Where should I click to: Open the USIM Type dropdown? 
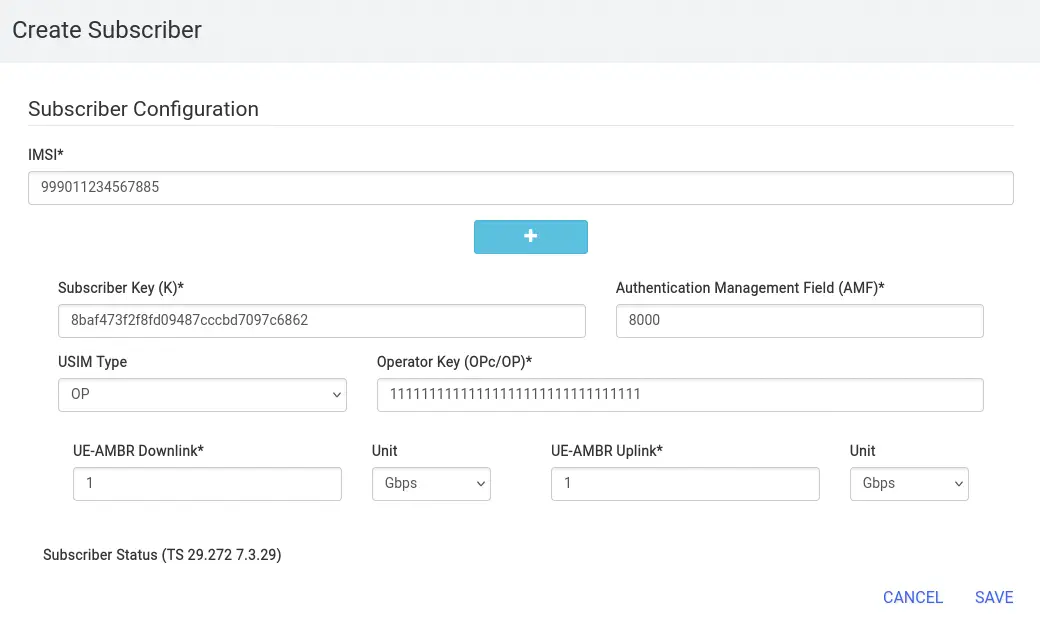coord(202,395)
